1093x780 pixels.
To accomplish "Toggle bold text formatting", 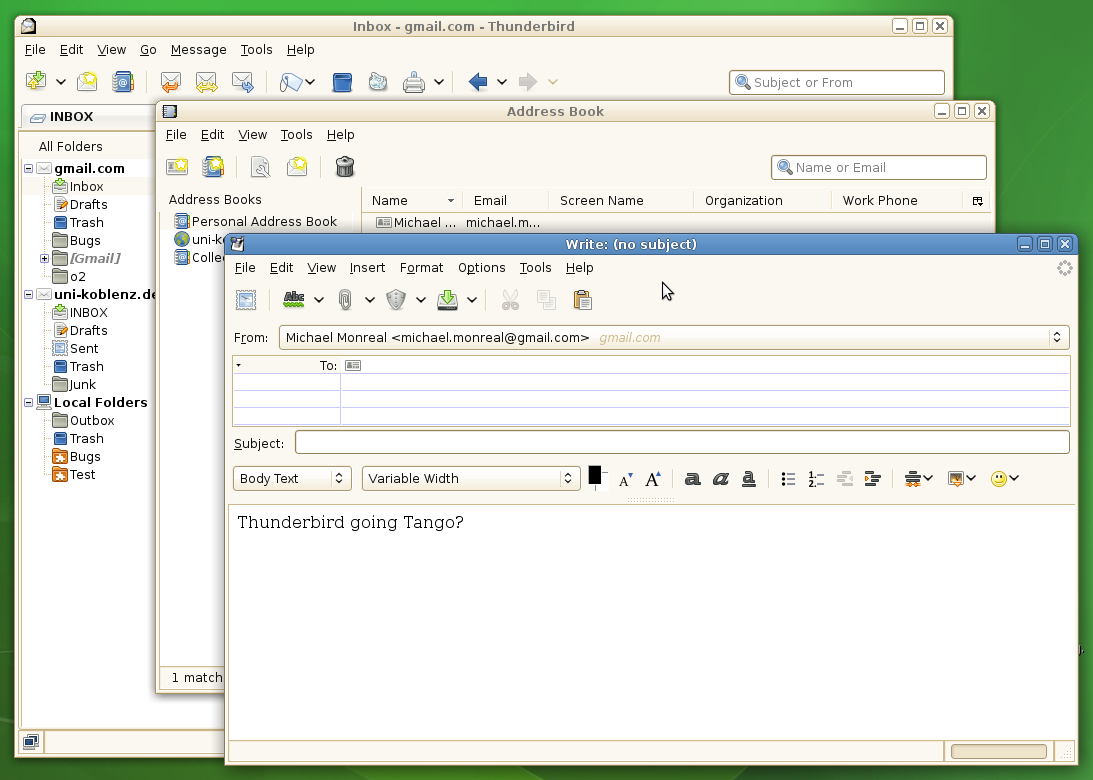I will (692, 479).
